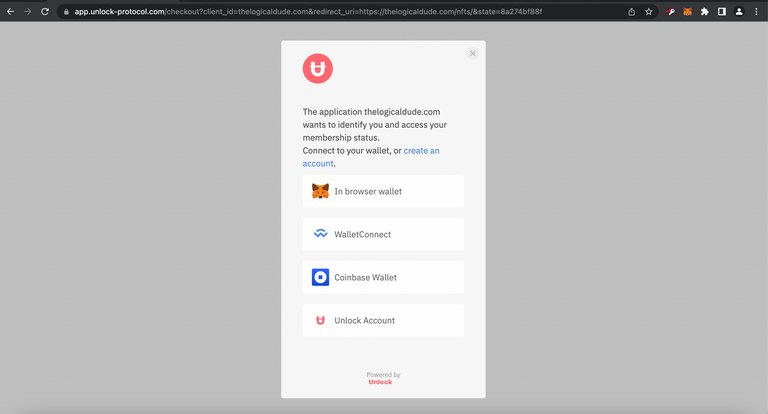768x414 pixels.
Task: Click 'The application thelogicaldude.com' text
Action: (x=371, y=112)
